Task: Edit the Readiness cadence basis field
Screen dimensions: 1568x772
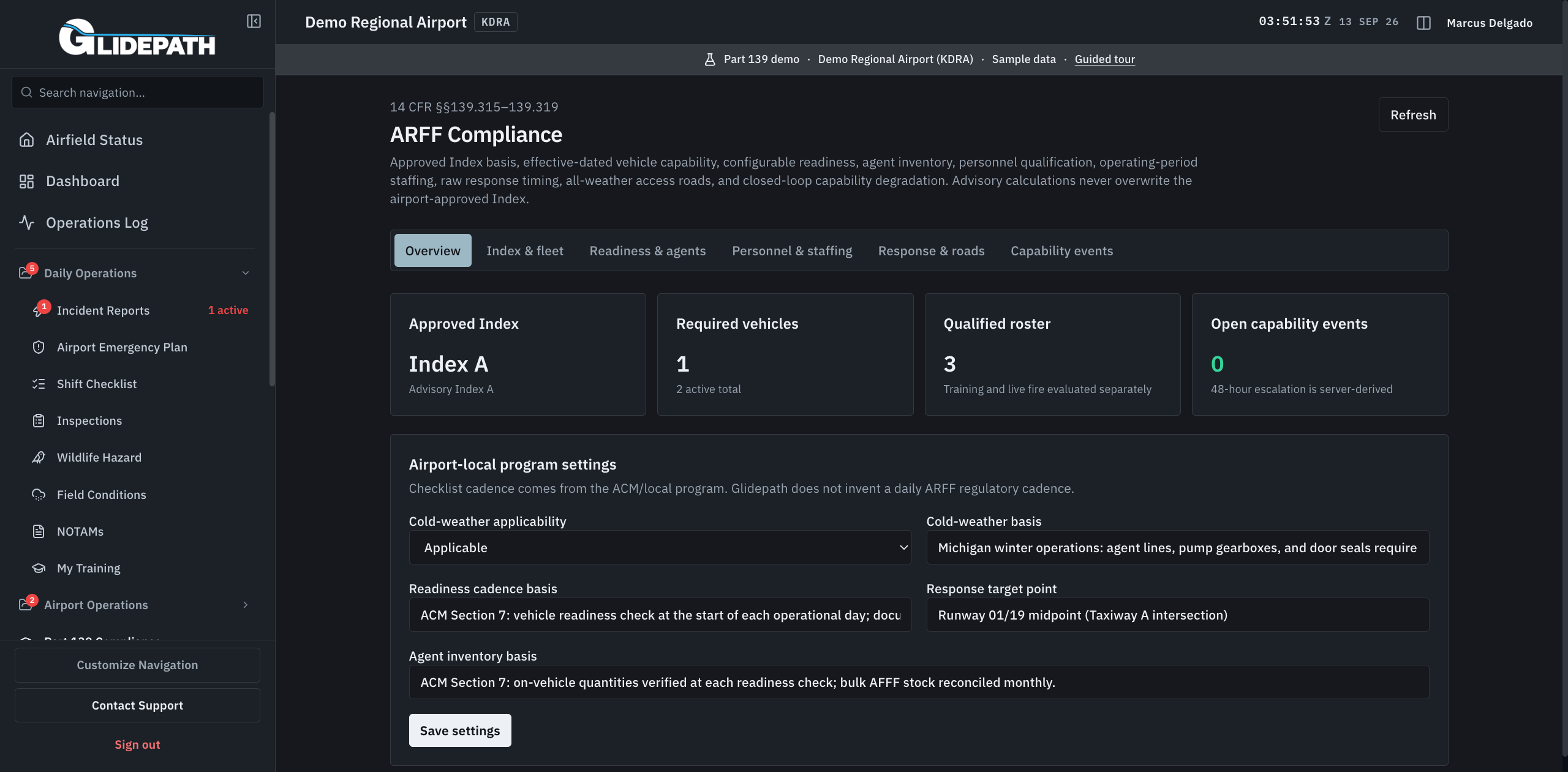Action: (660, 615)
